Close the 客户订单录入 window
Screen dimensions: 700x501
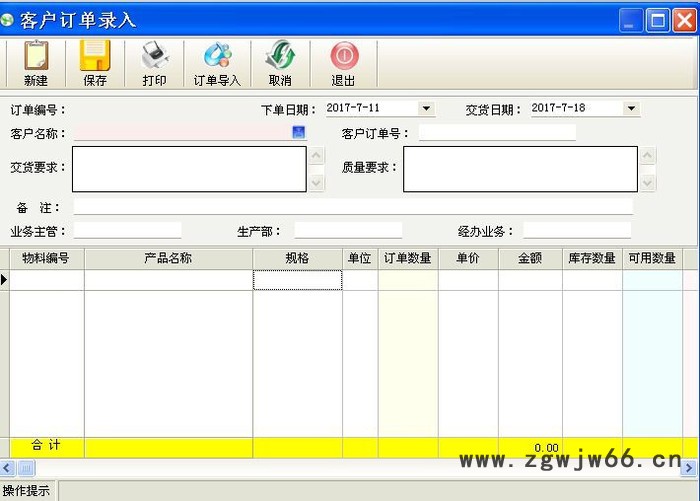(684, 21)
